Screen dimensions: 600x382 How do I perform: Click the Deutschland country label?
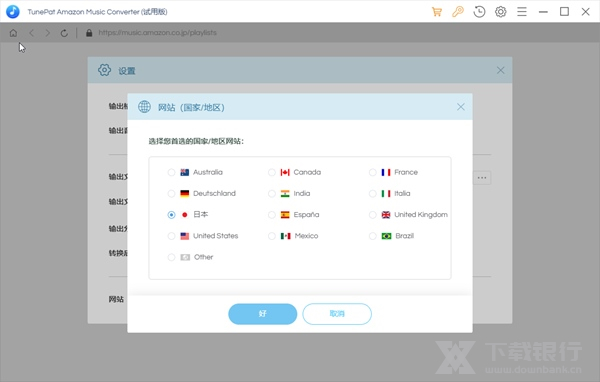pos(214,194)
